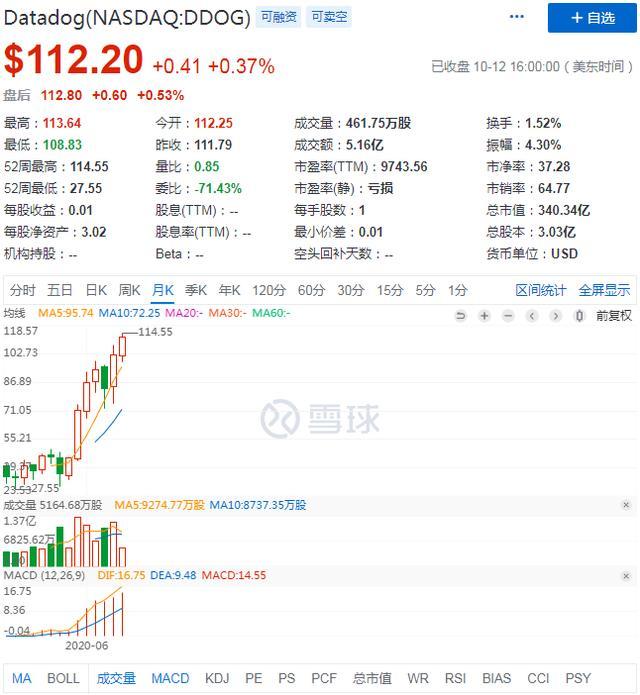Toggle the RSI indicator
This screenshot has height=695, width=640.
[455, 678]
